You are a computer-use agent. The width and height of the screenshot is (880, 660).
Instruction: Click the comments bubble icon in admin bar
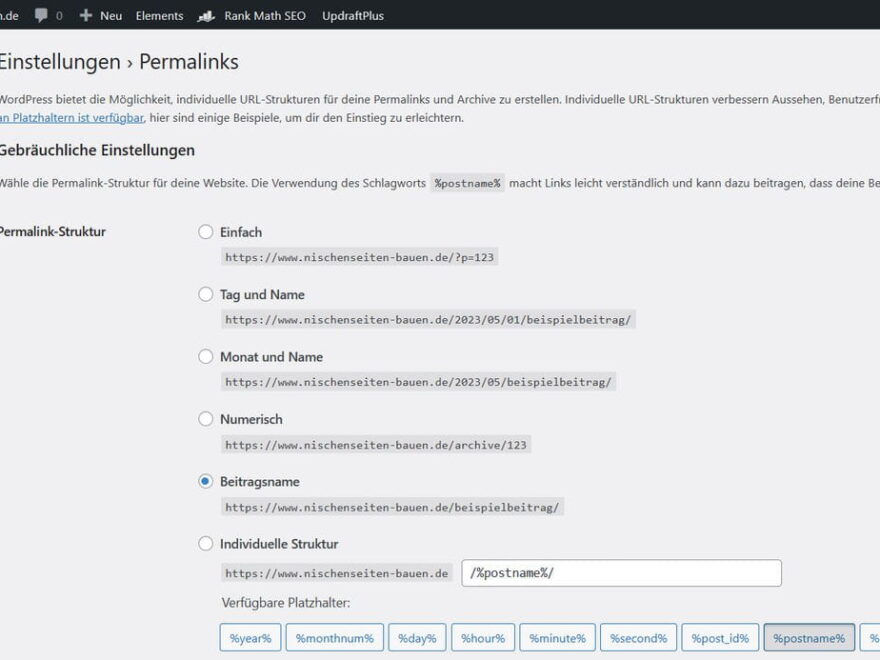click(x=41, y=15)
